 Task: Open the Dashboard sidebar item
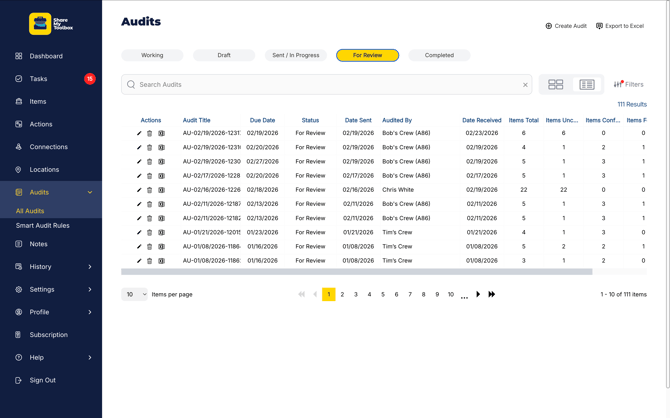click(46, 56)
